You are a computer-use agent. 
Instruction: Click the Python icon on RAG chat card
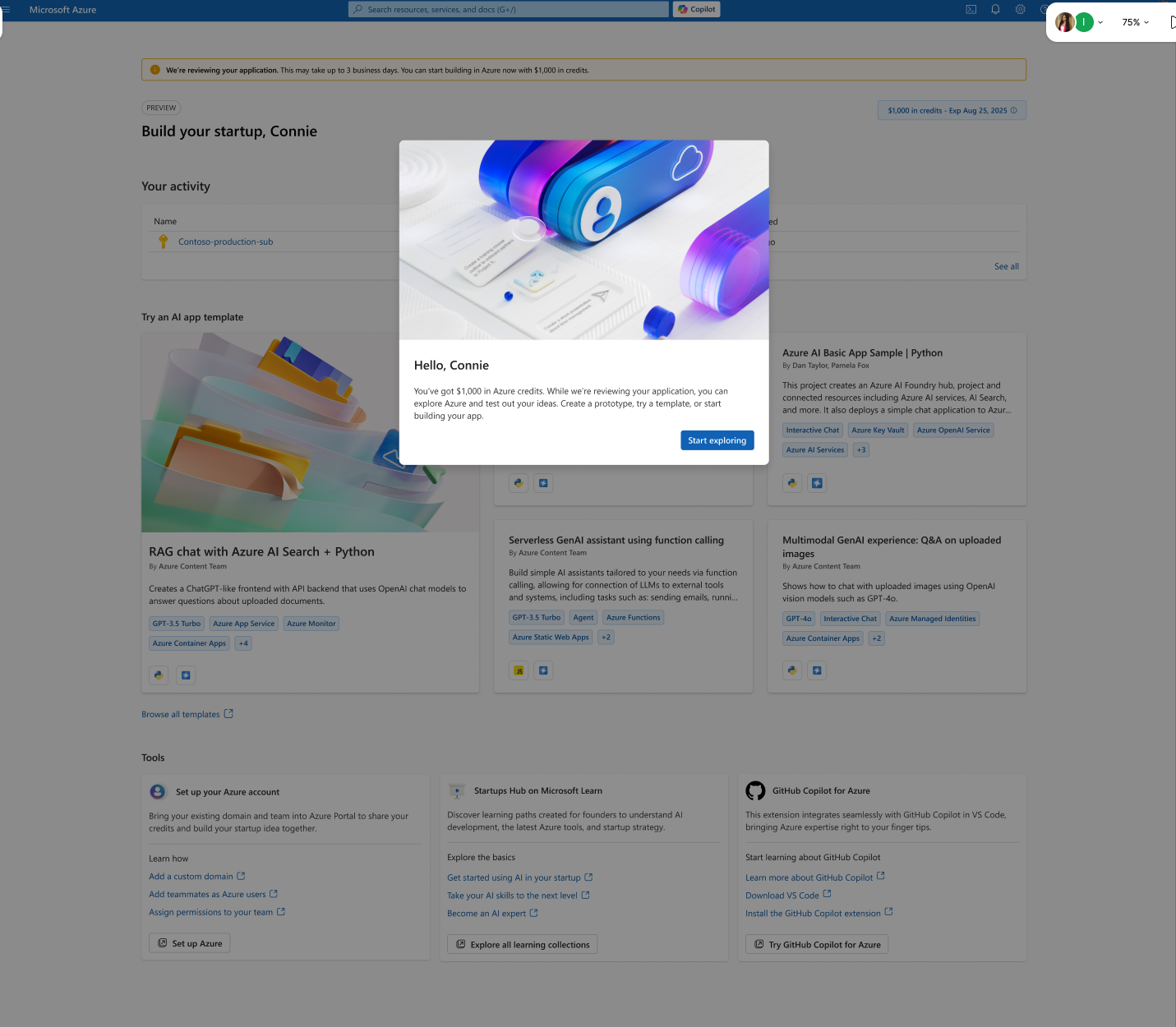point(159,675)
